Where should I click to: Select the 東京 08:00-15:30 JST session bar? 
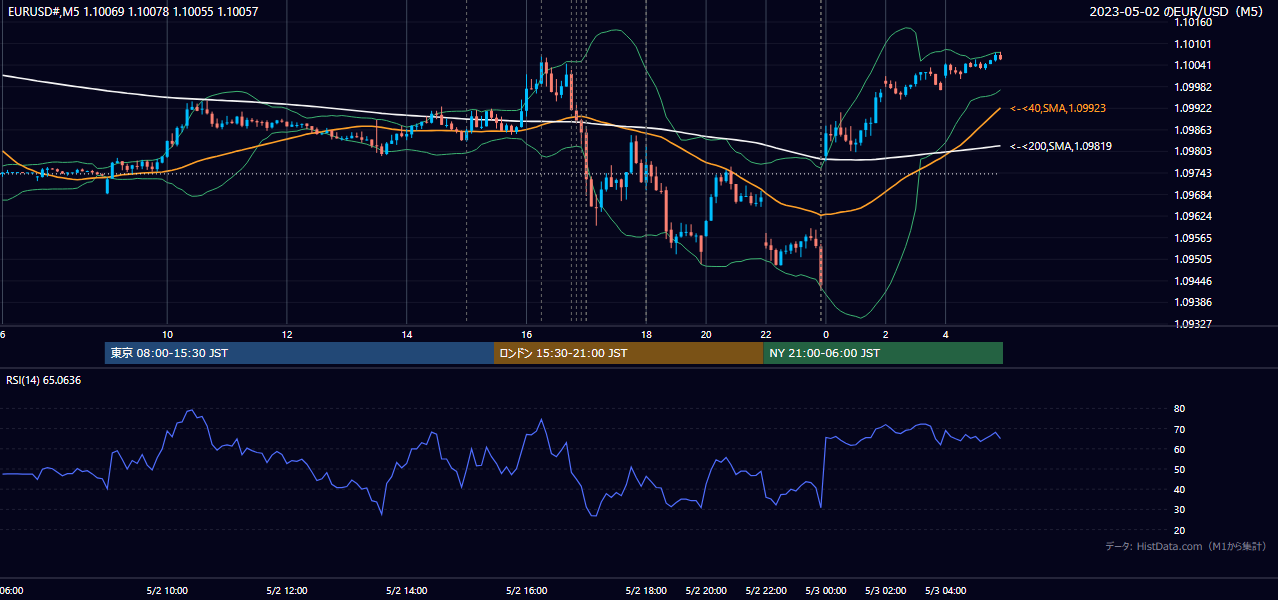click(299, 353)
